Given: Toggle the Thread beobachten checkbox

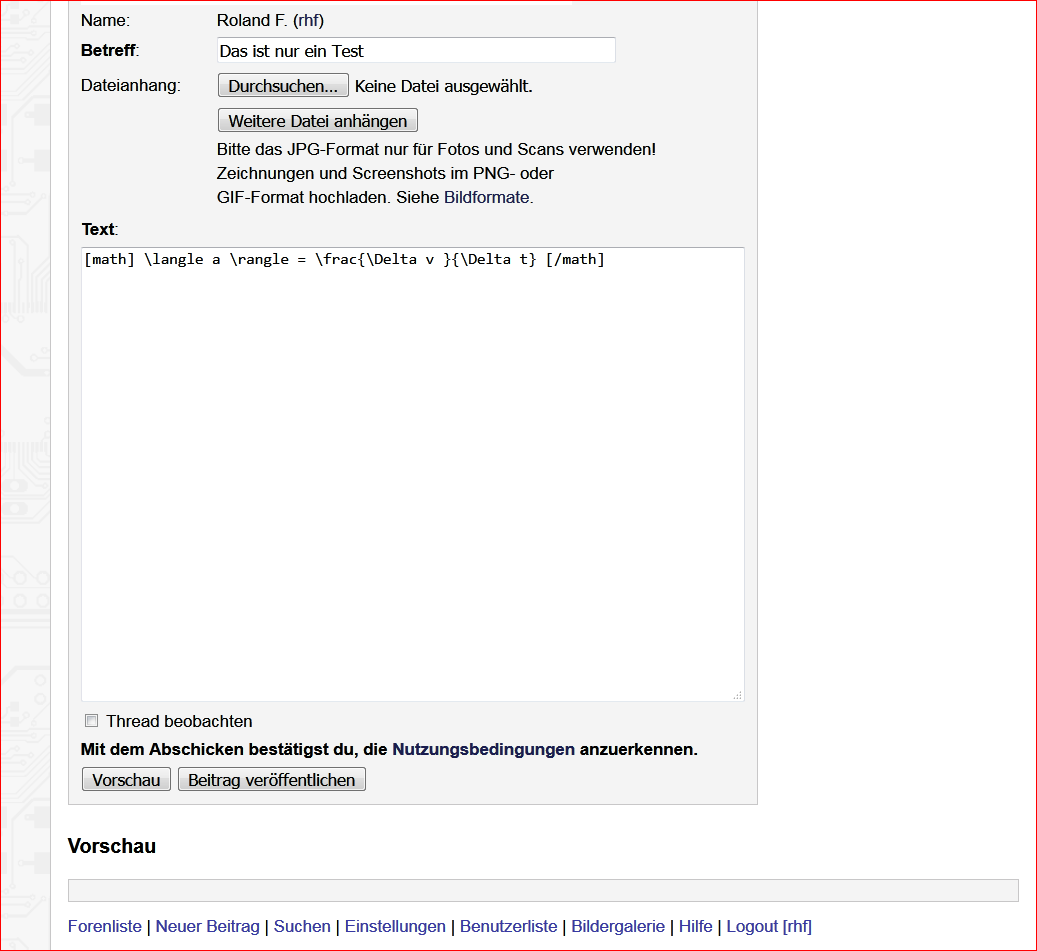Looking at the screenshot, I should [91, 720].
